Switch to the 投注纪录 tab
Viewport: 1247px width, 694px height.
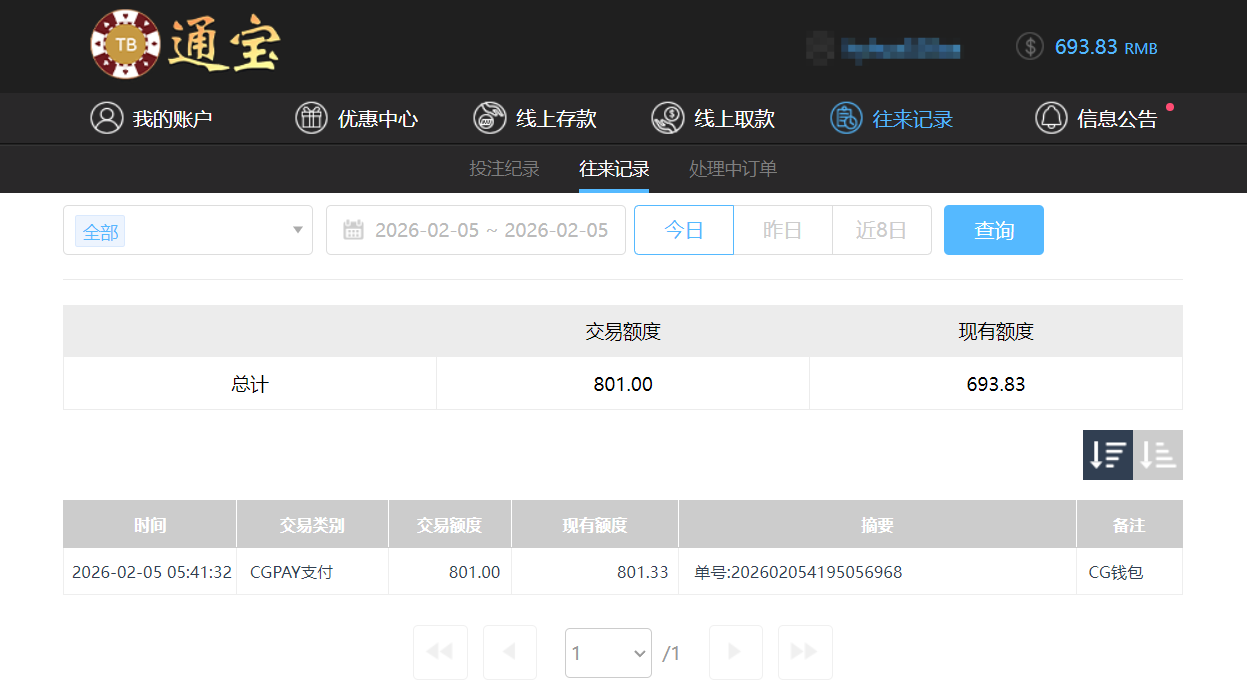click(504, 168)
